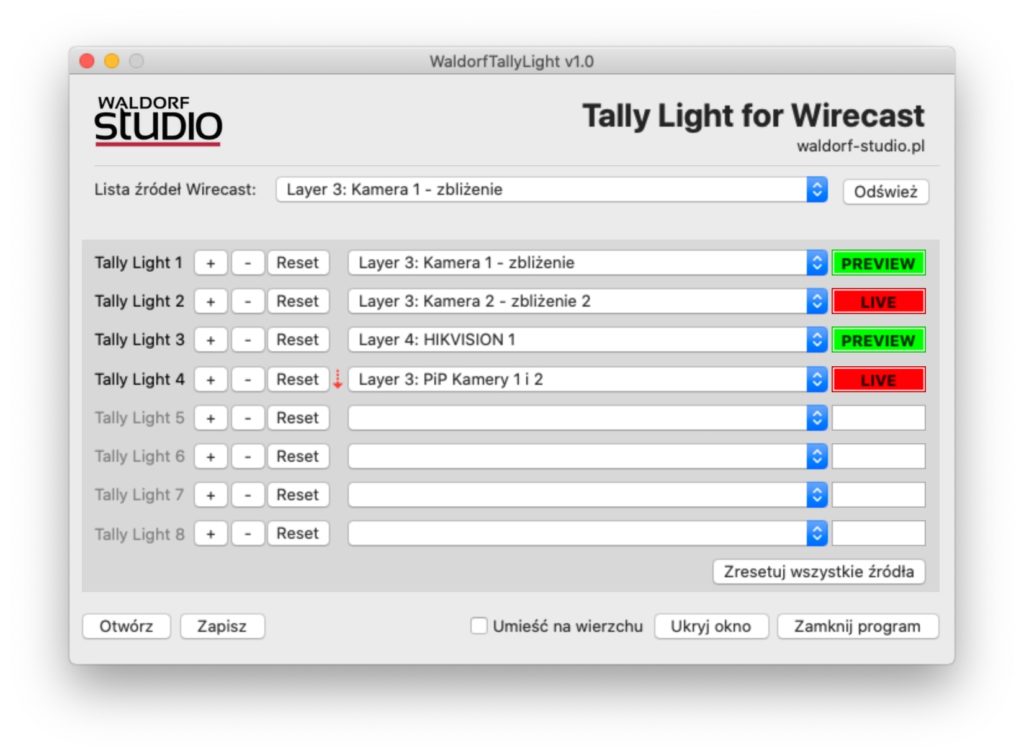The image size is (1024, 756).
Task: Click the Tally Light 4 label
Action: click(139, 379)
